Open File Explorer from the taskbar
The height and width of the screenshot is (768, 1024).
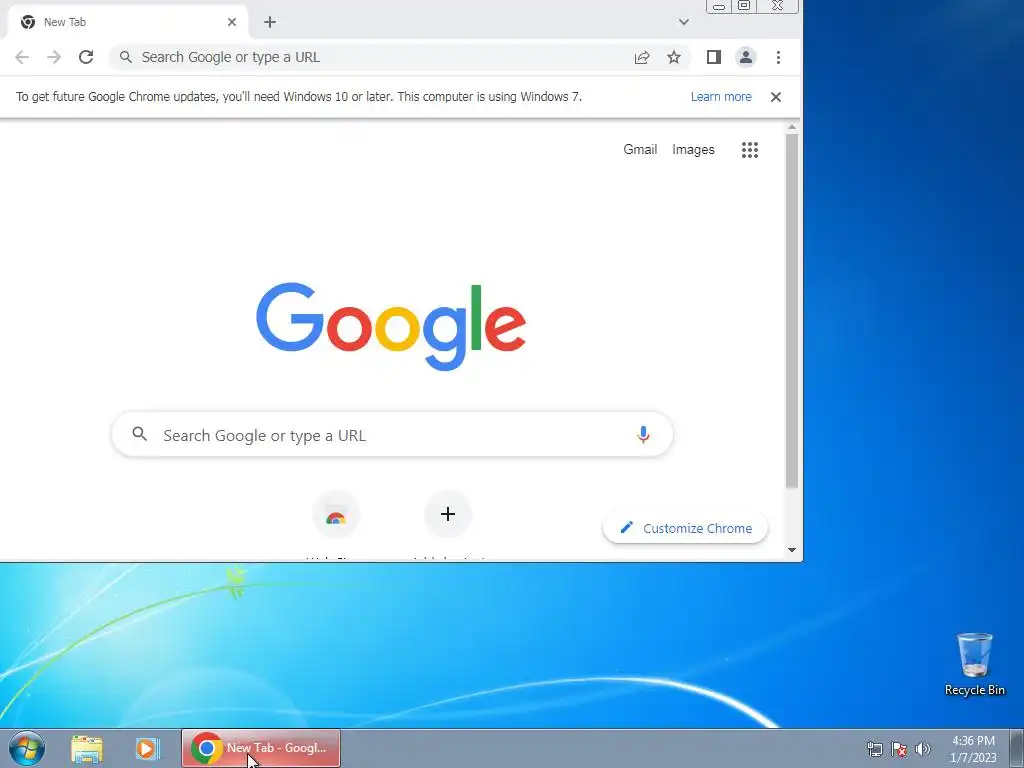[87, 749]
